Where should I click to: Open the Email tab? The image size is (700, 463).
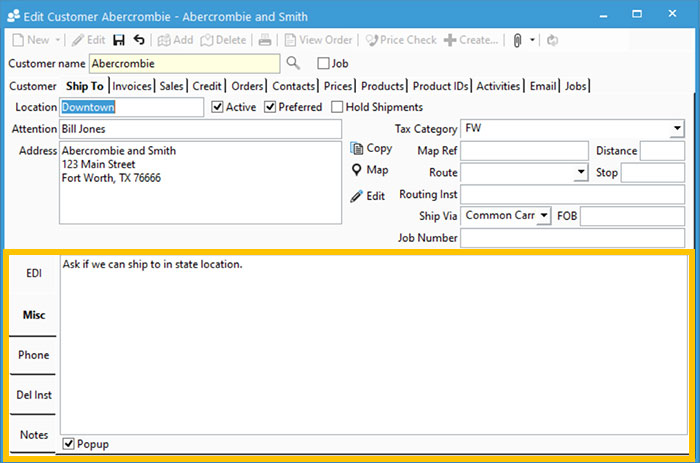[543, 86]
